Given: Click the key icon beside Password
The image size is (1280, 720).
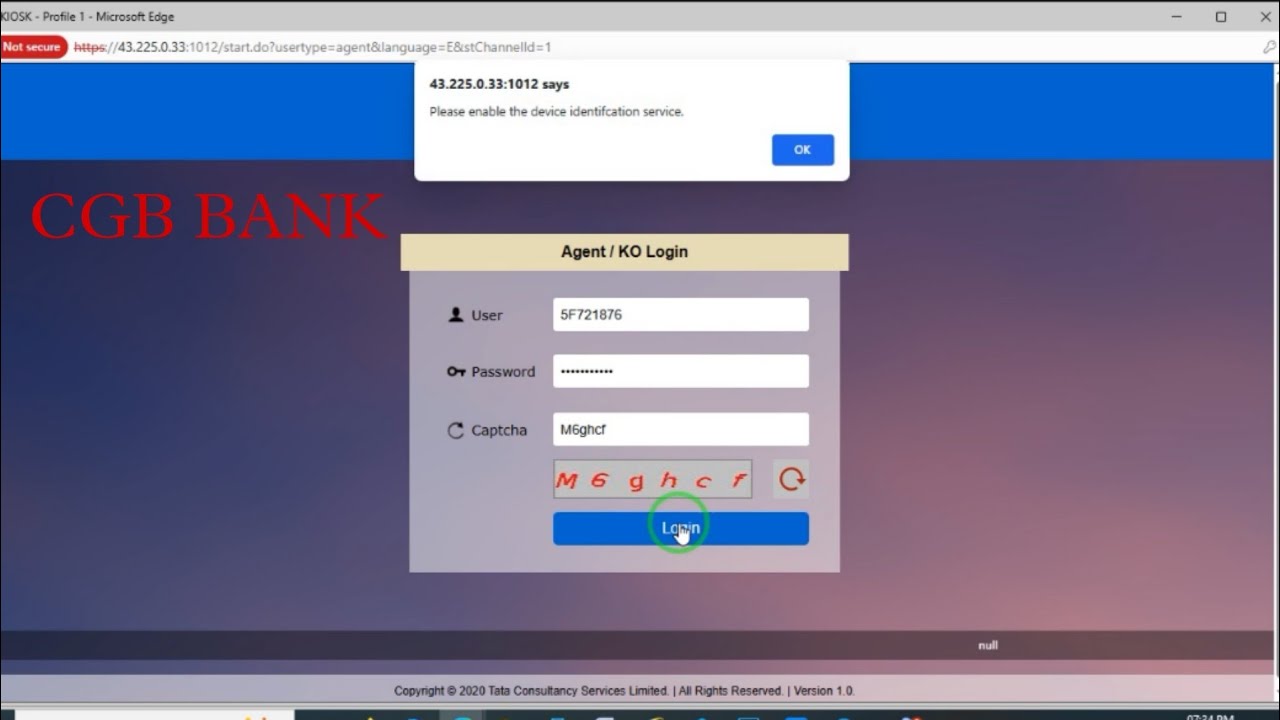Looking at the screenshot, I should point(456,372).
